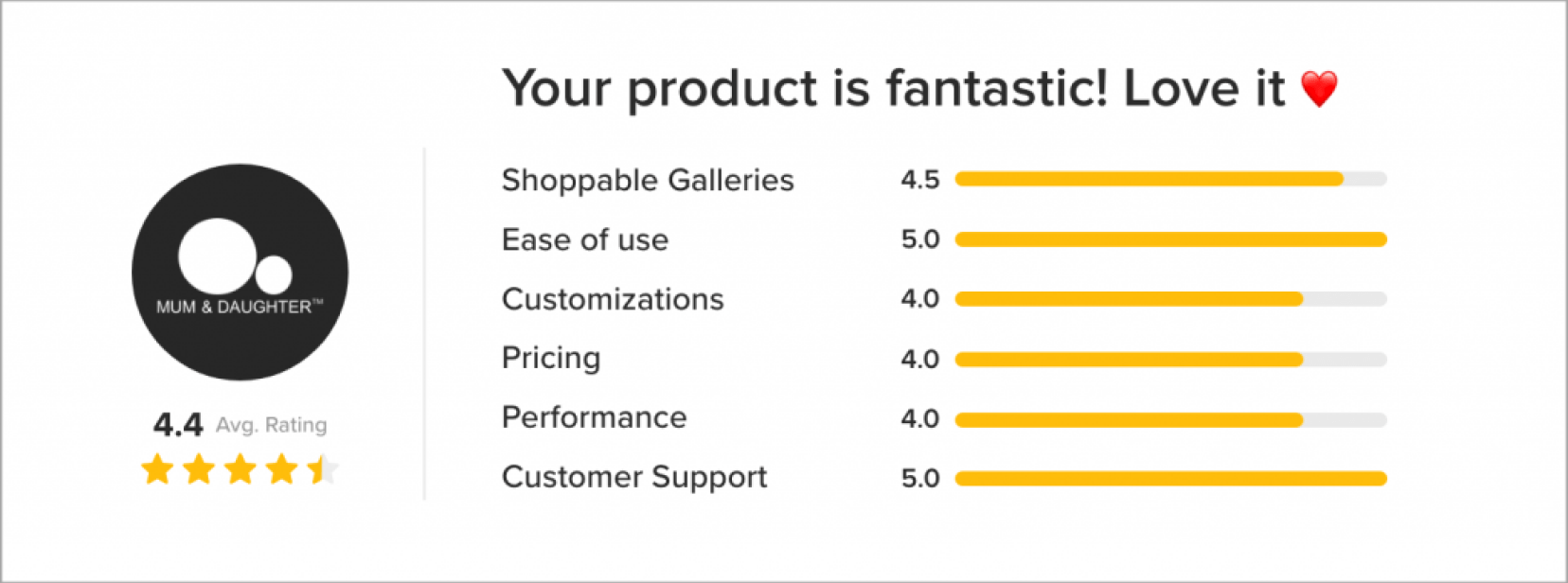
Task: Select the Performance label
Action: coord(594,417)
